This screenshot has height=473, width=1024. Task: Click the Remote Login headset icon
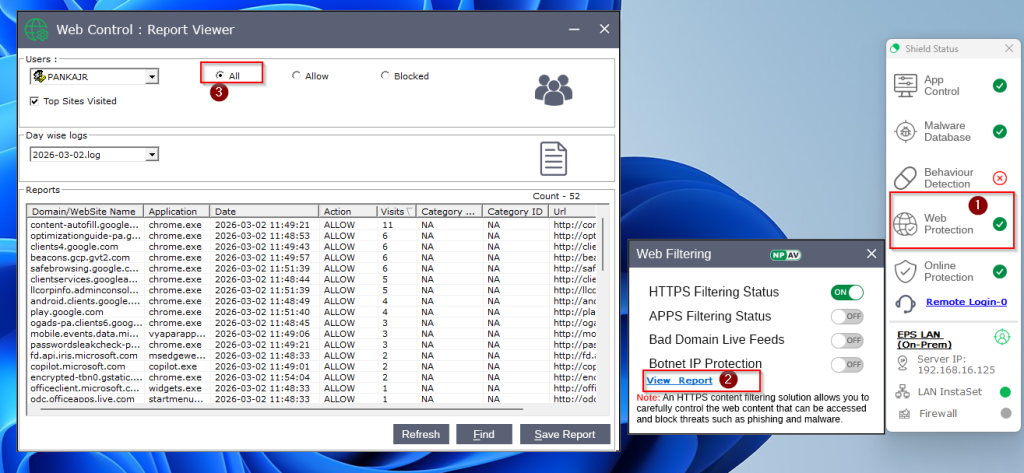pyautogui.click(x=904, y=302)
